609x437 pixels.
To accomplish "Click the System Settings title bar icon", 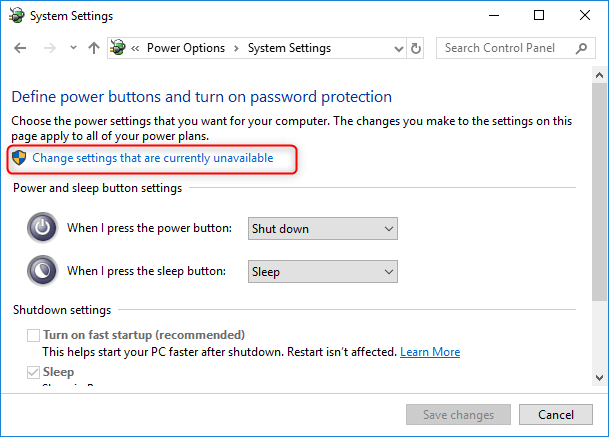I will (x=16, y=16).
